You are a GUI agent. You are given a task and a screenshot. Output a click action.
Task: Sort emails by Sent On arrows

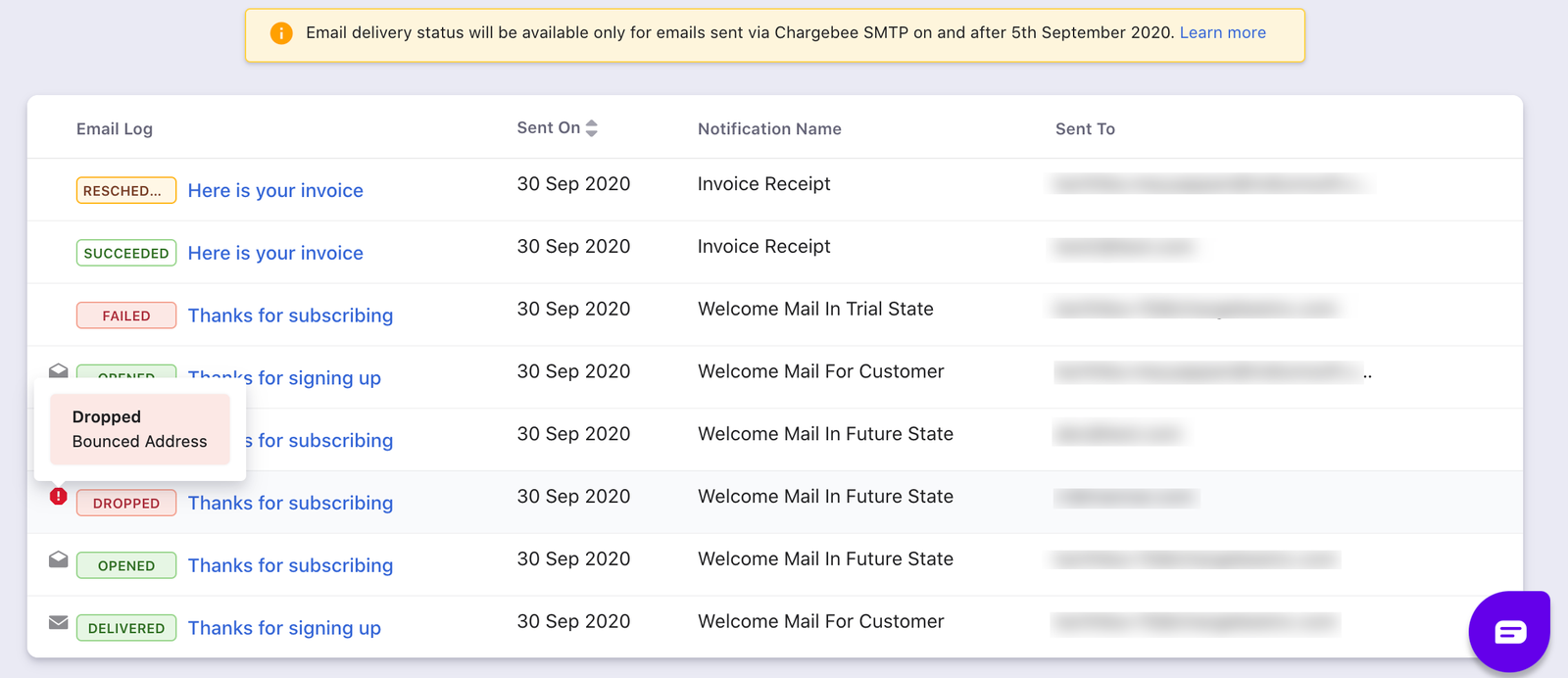tap(591, 128)
